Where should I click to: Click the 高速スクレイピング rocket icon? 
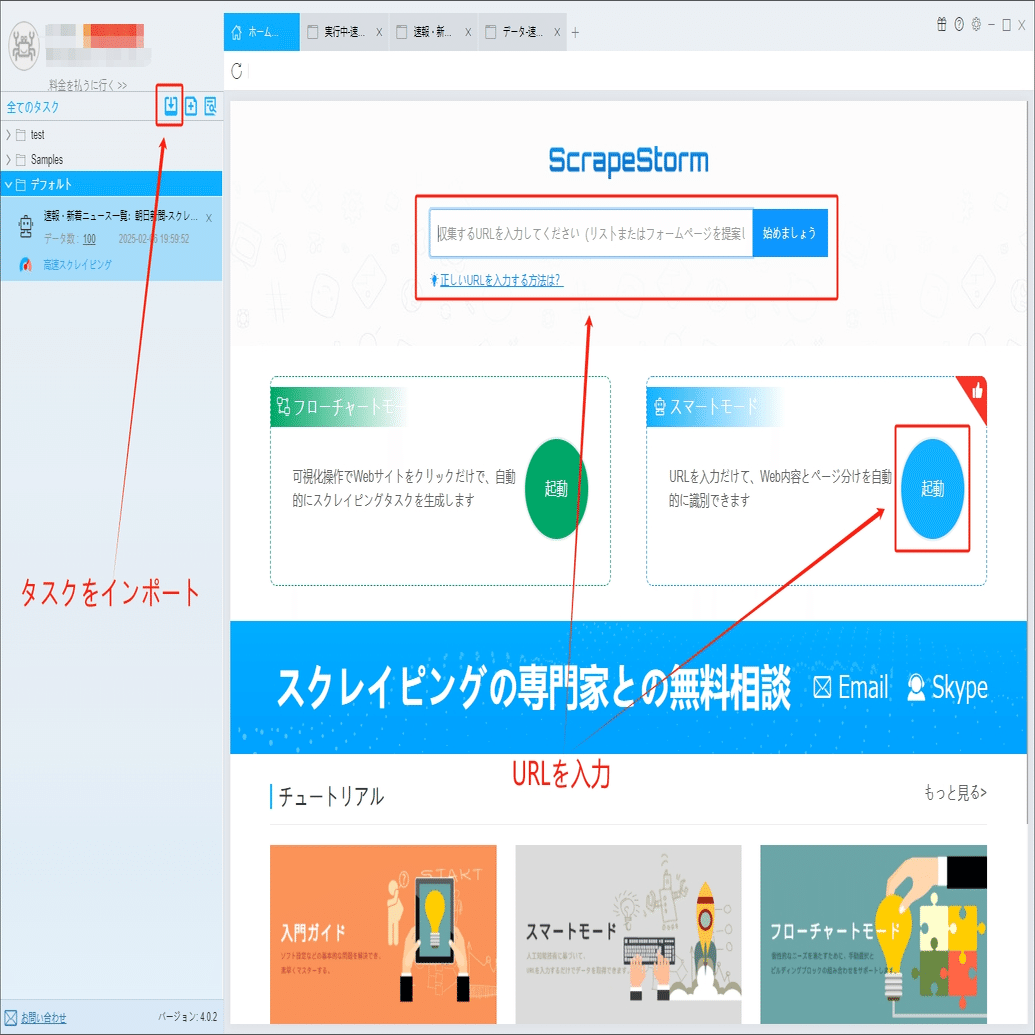tap(26, 265)
